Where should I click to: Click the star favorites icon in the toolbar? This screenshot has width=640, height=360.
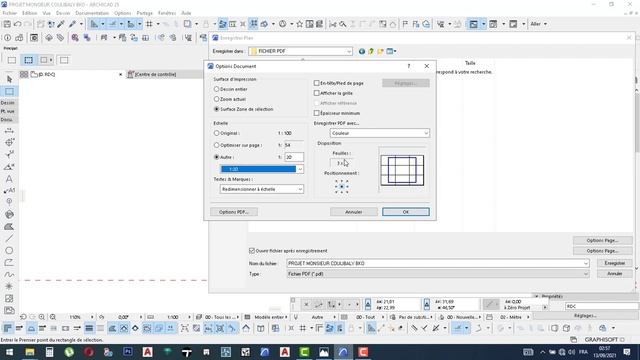pos(299,24)
